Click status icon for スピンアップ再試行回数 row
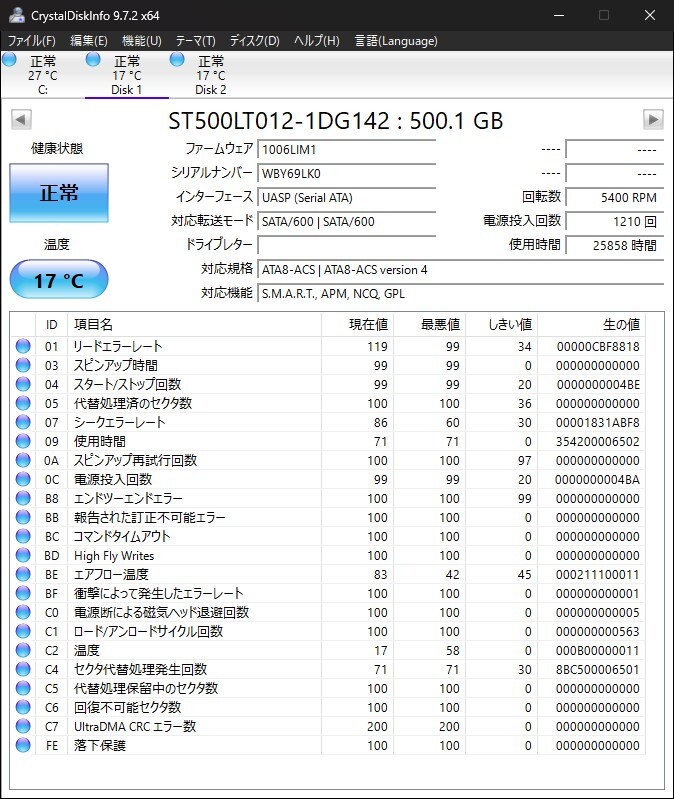The width and height of the screenshot is (674, 799). (x=23, y=460)
